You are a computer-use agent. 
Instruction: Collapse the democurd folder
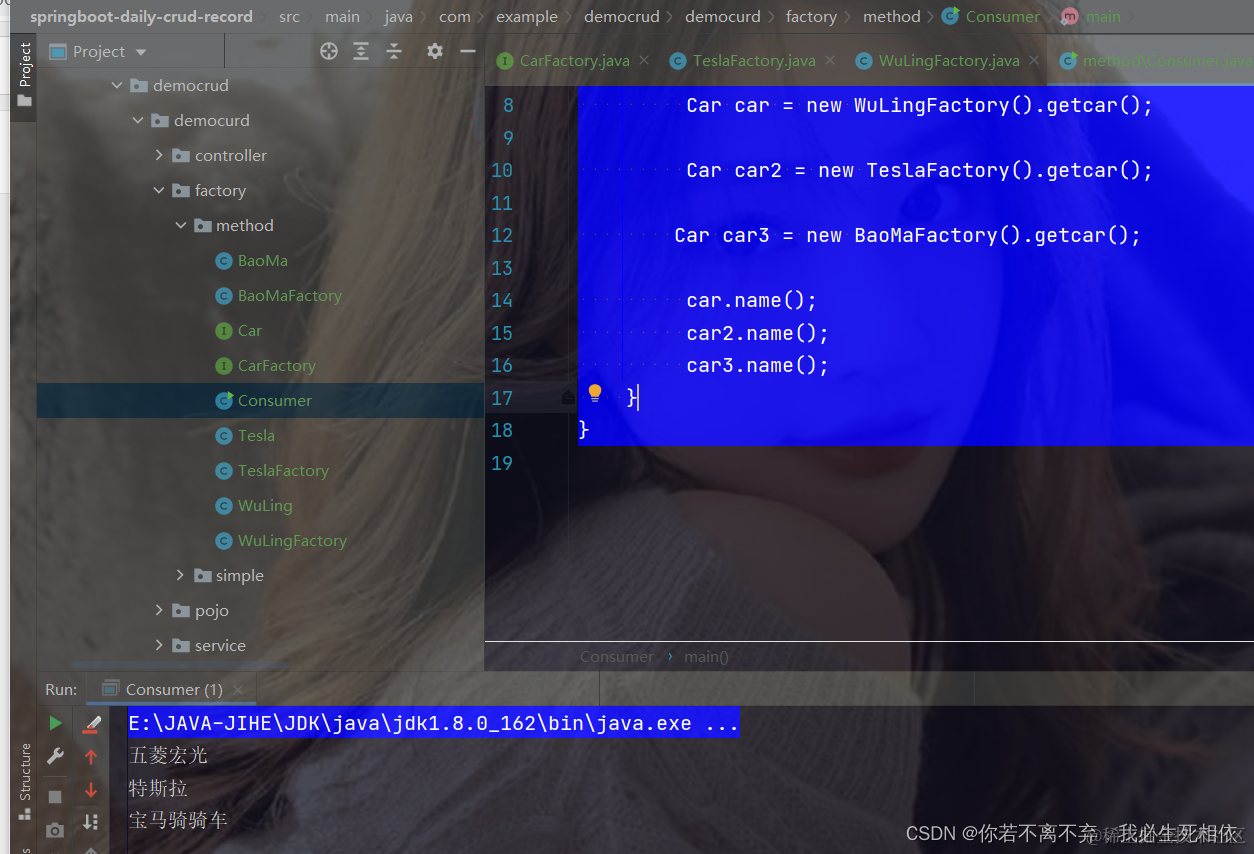coord(138,121)
